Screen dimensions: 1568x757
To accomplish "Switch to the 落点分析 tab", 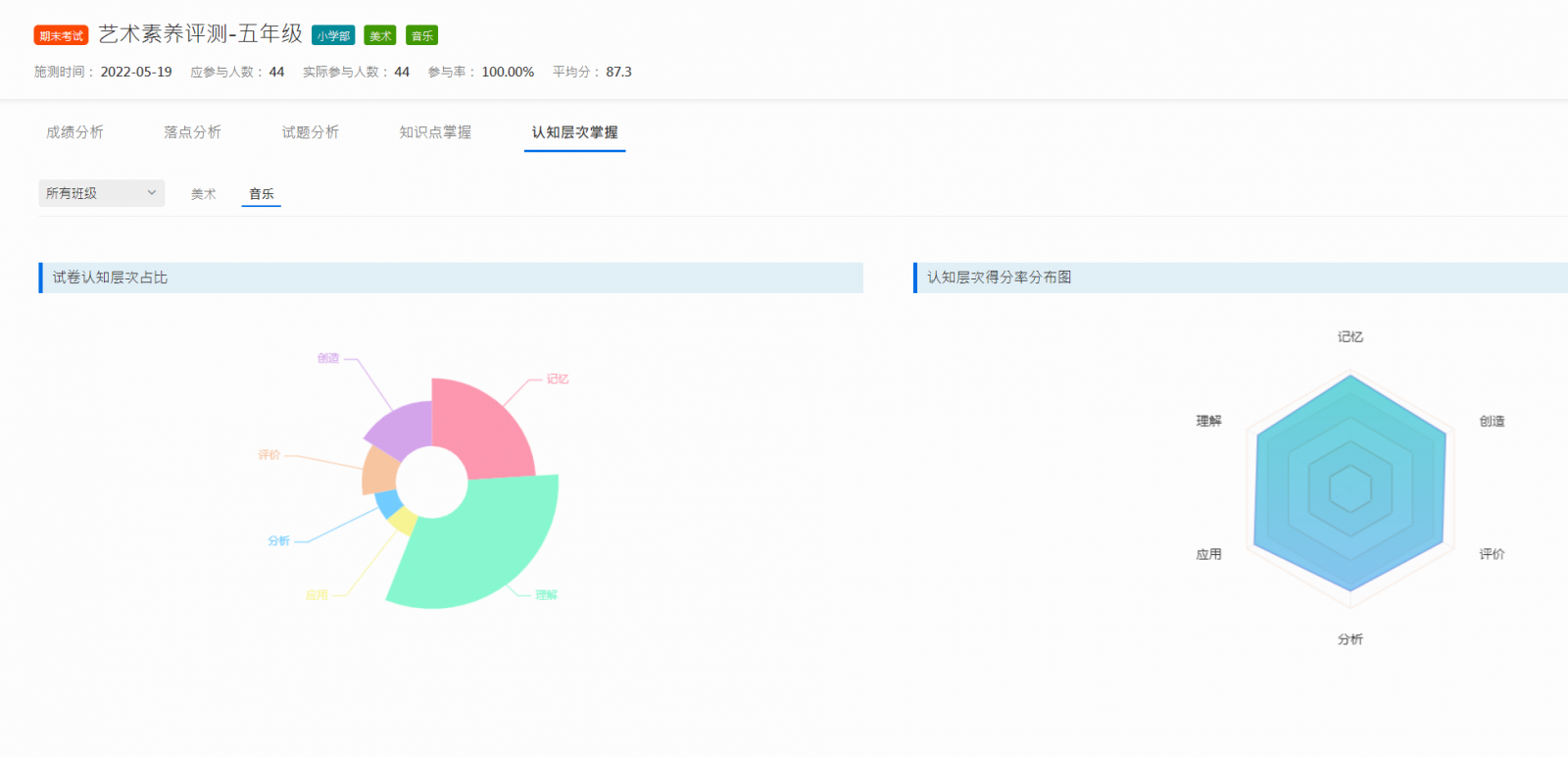I will (192, 132).
